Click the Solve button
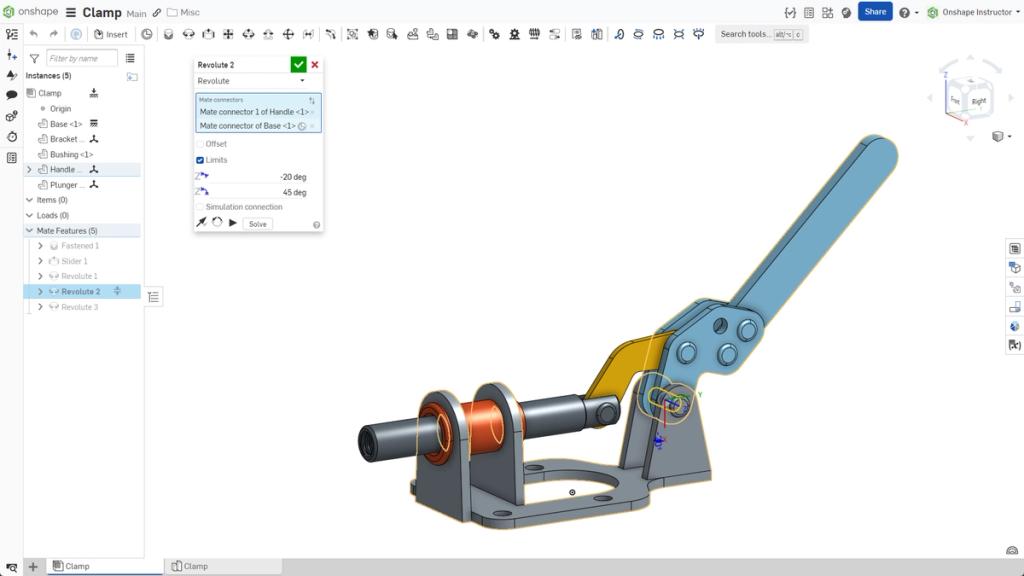1024x576 pixels. pyautogui.click(x=257, y=223)
